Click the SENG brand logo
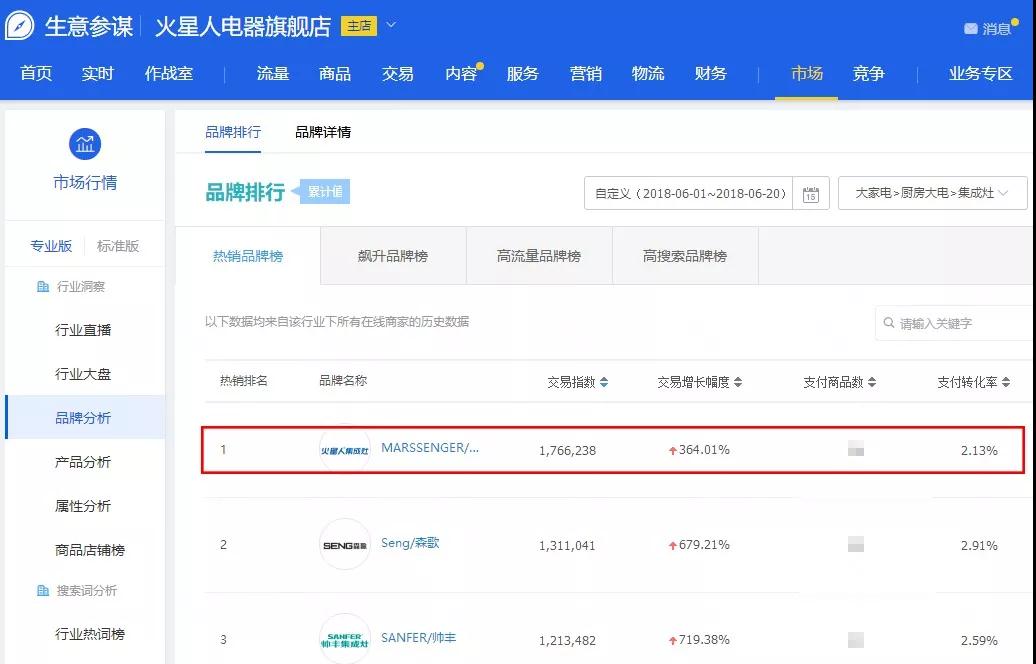 [x=345, y=545]
